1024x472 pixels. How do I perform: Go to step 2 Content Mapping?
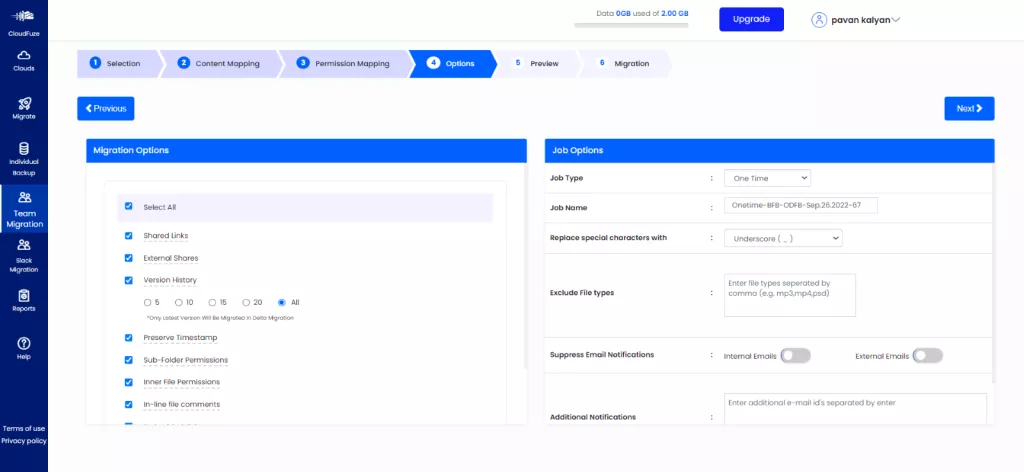pos(220,63)
